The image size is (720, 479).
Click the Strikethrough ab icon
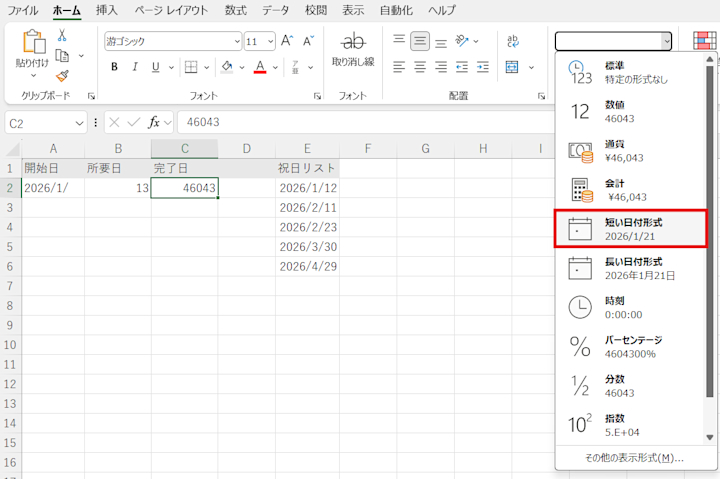pos(353,42)
